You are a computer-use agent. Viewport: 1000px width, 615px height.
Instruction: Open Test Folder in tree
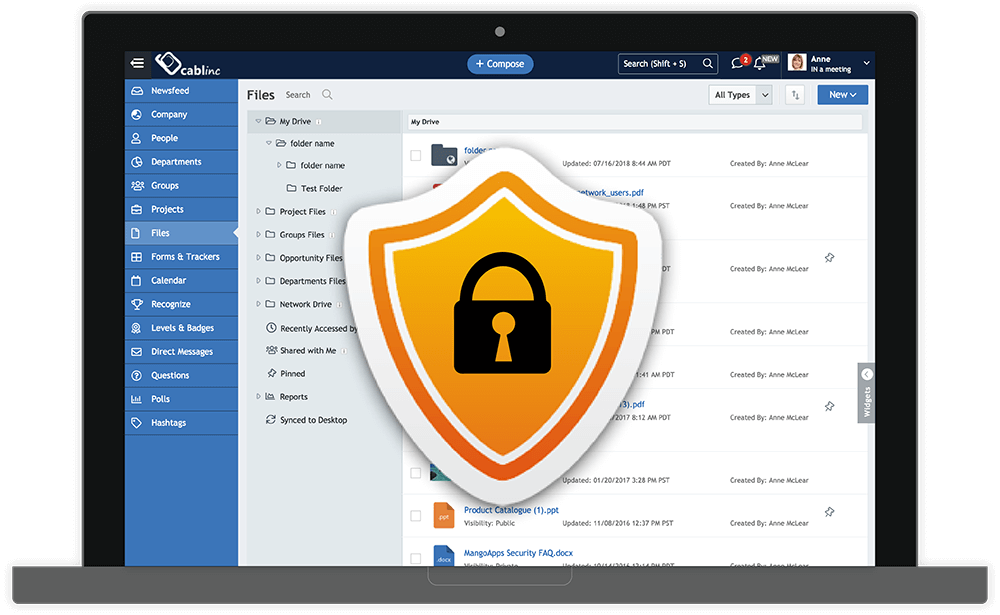tap(321, 188)
